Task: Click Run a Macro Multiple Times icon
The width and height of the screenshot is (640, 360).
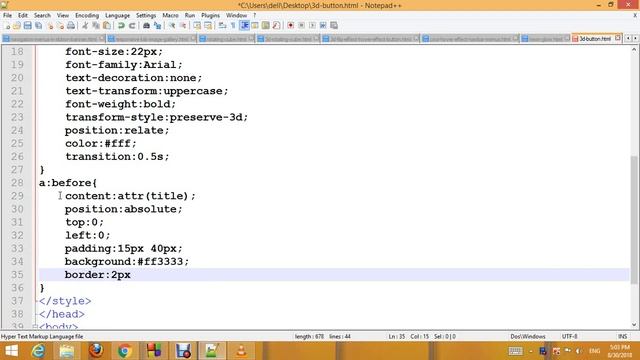Action: tap(323, 25)
